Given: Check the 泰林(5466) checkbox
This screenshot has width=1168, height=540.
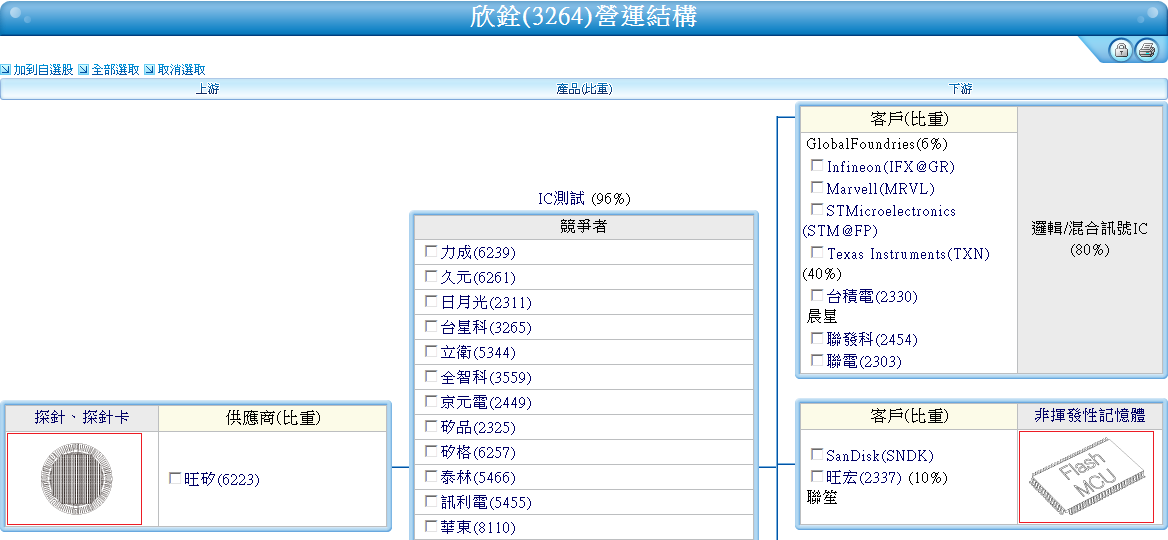Looking at the screenshot, I should click(x=431, y=477).
